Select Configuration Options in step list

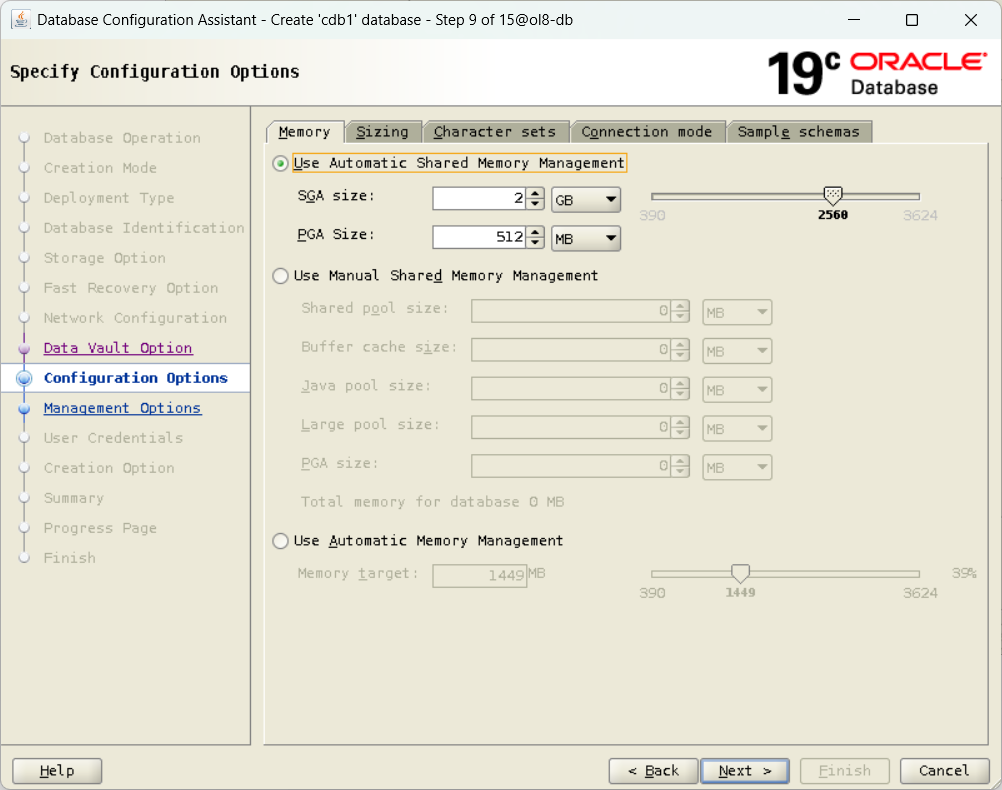pyautogui.click(x=135, y=378)
